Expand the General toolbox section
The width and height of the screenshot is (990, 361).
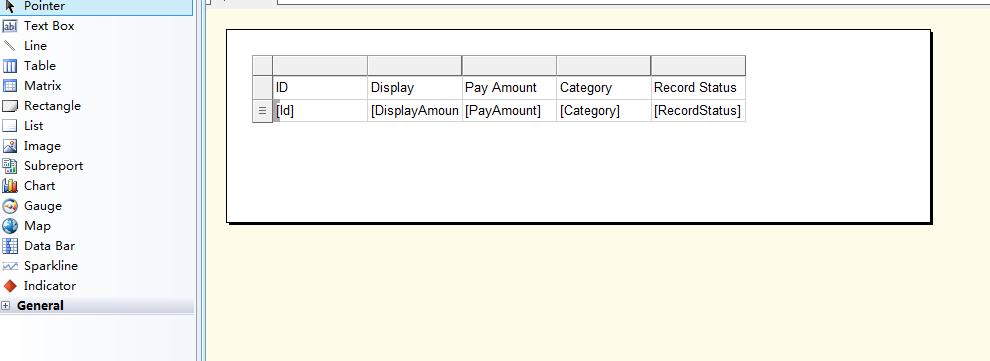pos(6,305)
